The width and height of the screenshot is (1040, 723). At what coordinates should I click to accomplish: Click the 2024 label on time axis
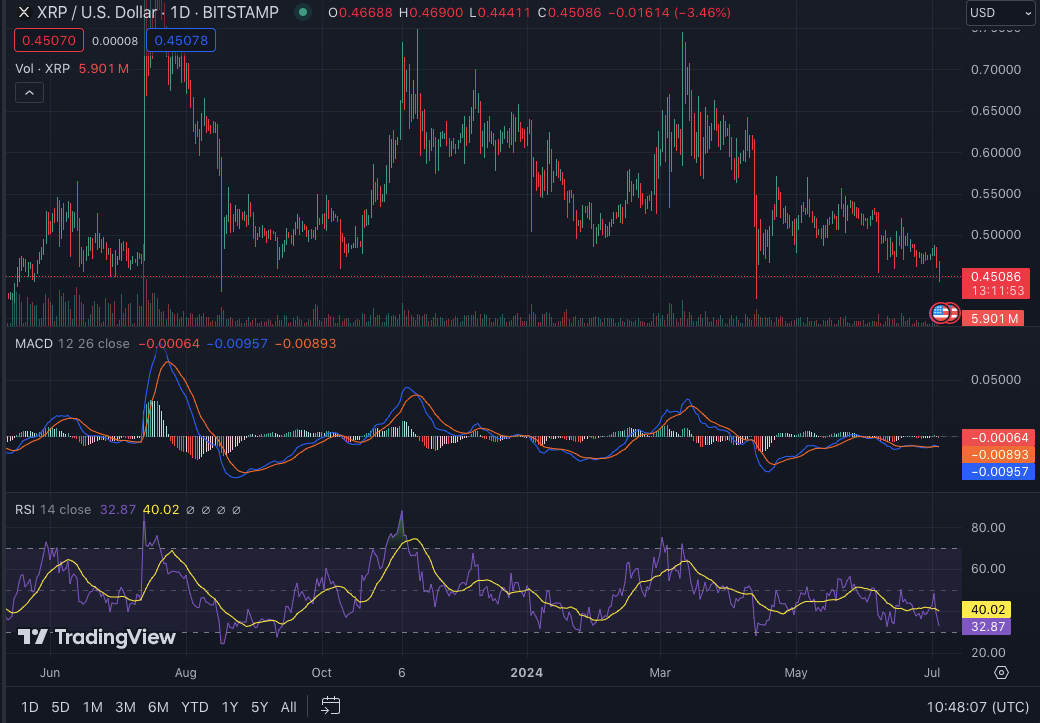[x=527, y=673]
